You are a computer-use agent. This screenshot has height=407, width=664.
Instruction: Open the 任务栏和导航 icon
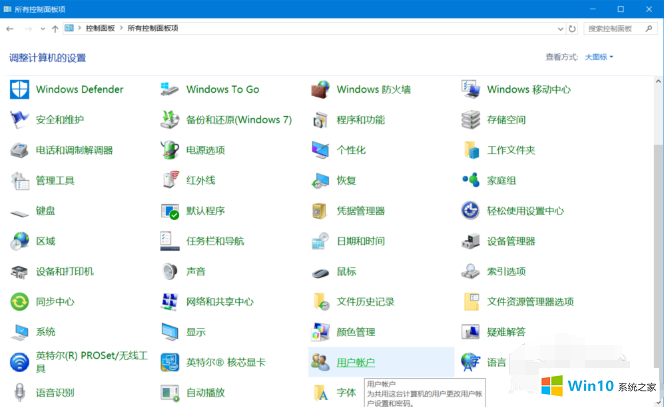pyautogui.click(x=170, y=241)
